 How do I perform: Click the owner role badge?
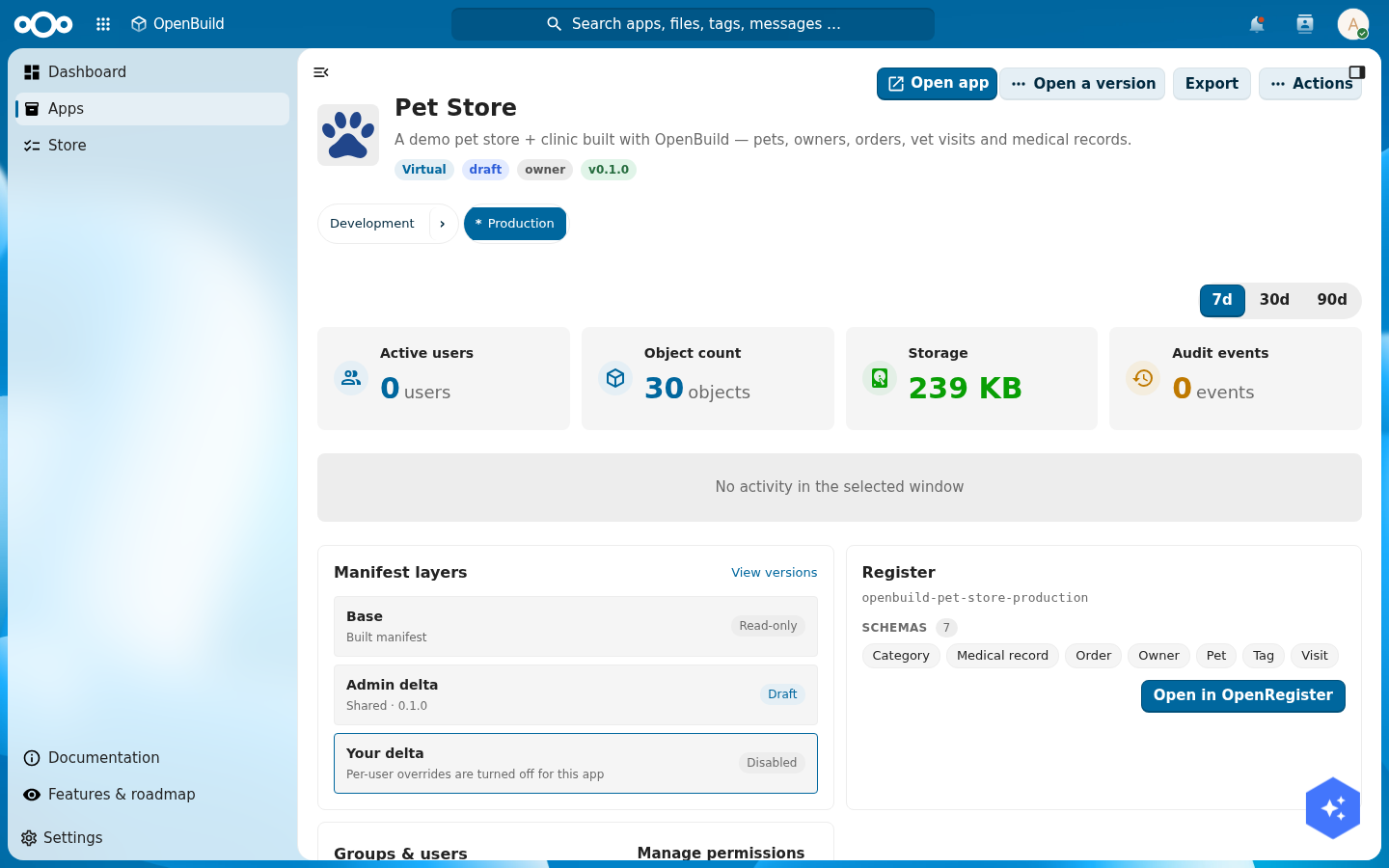545,170
